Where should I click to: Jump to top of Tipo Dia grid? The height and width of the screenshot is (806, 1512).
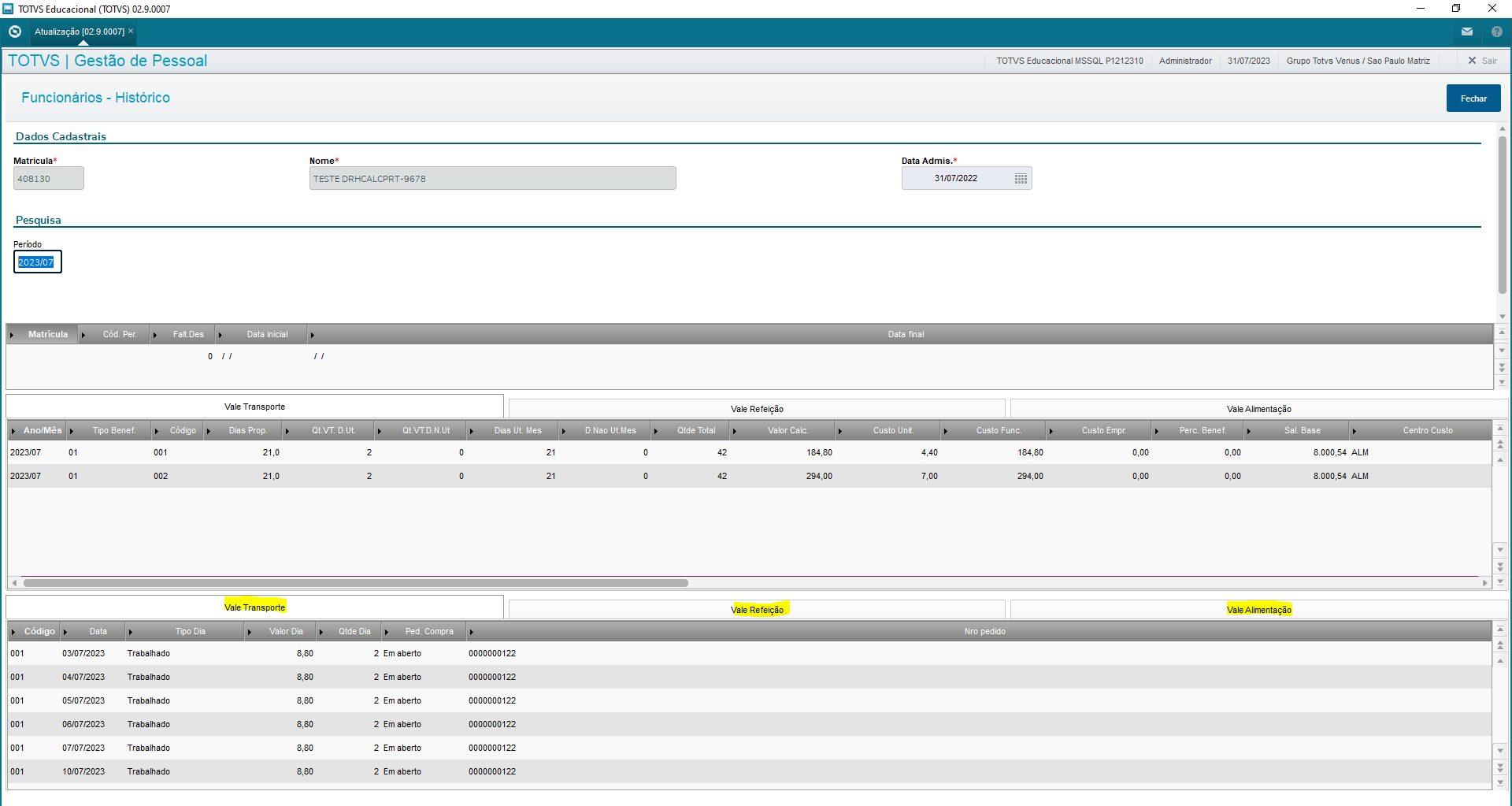point(1501,630)
